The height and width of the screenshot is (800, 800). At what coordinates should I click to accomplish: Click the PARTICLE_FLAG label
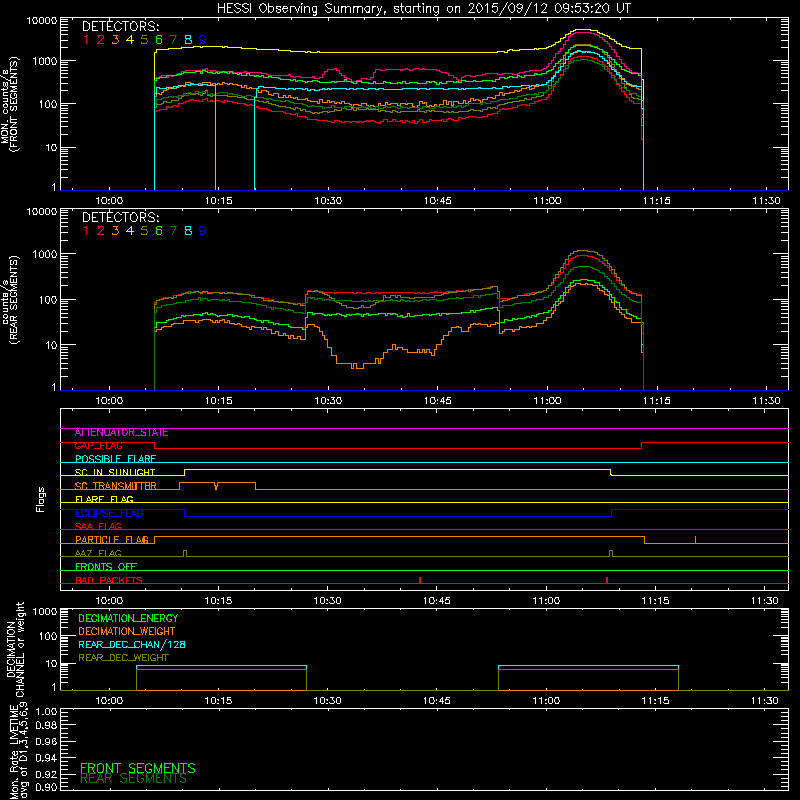112,540
